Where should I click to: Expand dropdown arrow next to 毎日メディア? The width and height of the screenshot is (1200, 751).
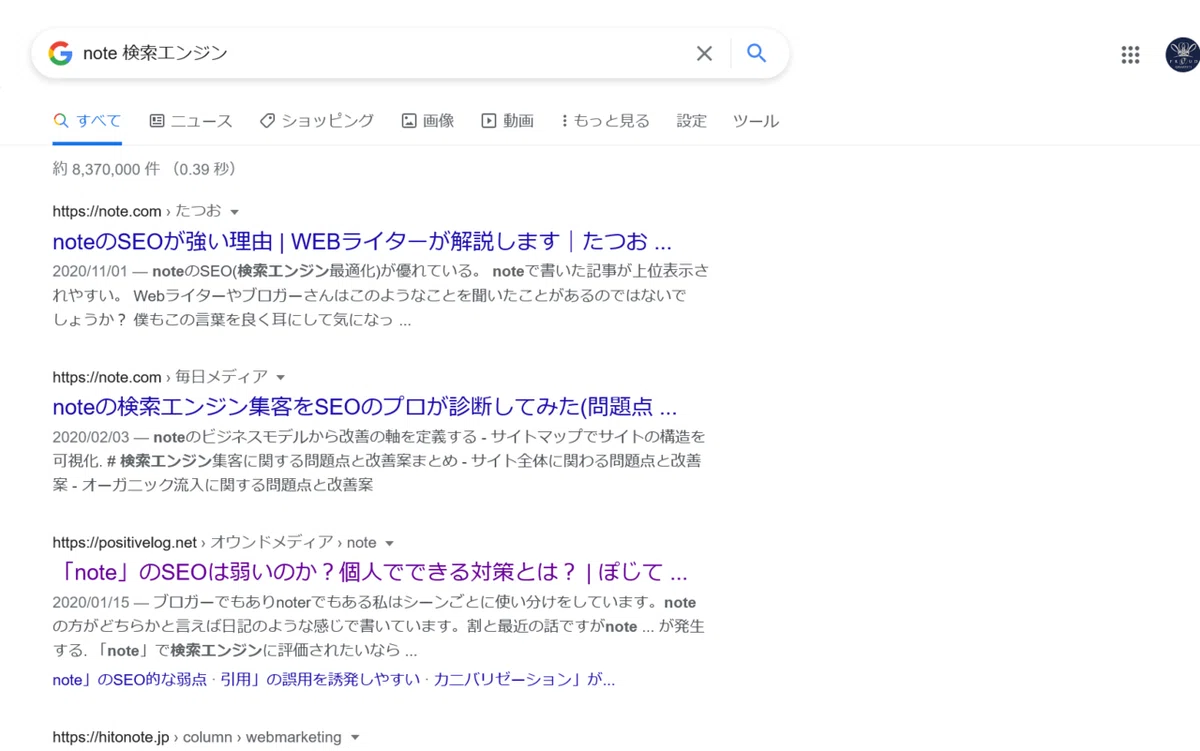point(280,378)
